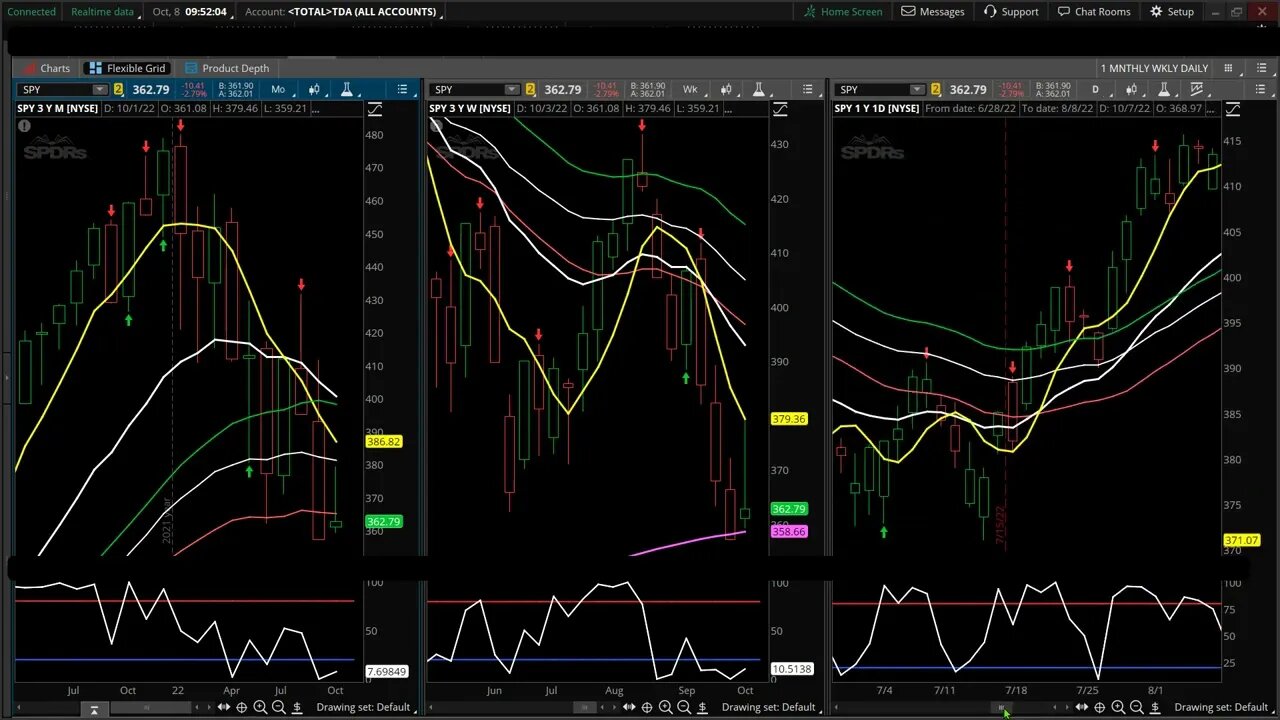Open the Mo timeframe selector

tap(278, 90)
